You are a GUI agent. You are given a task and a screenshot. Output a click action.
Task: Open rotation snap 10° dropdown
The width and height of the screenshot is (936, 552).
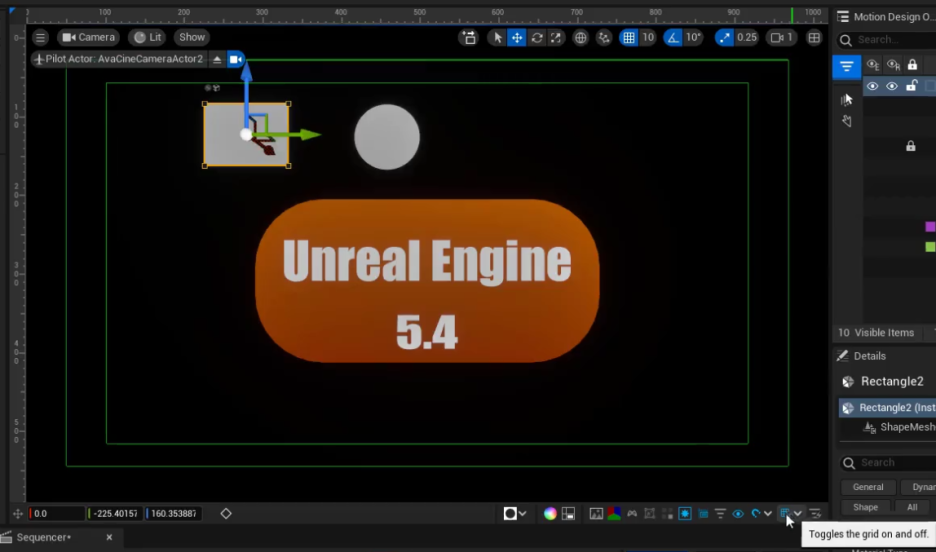coord(693,38)
